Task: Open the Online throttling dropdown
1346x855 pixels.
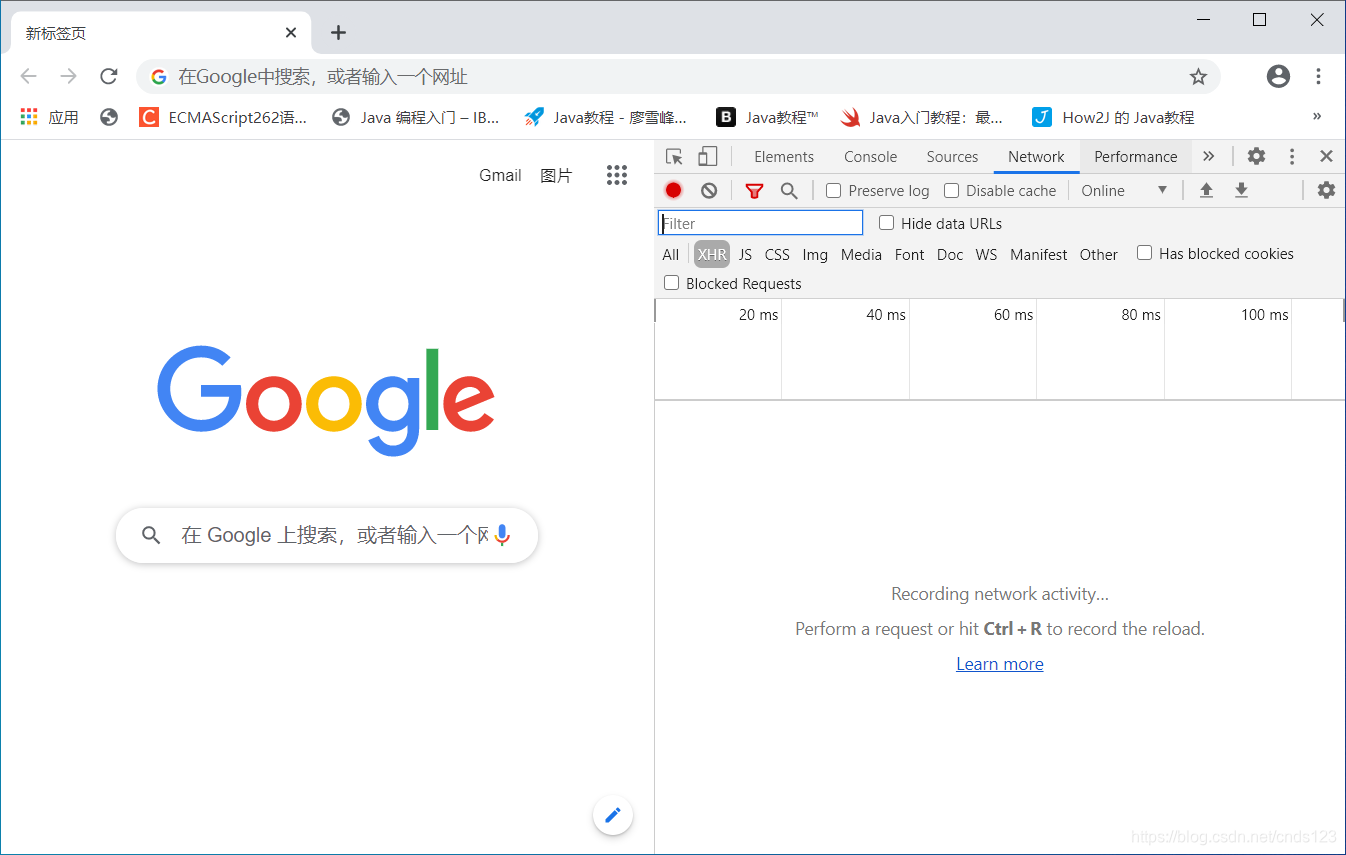Action: coord(1124,190)
